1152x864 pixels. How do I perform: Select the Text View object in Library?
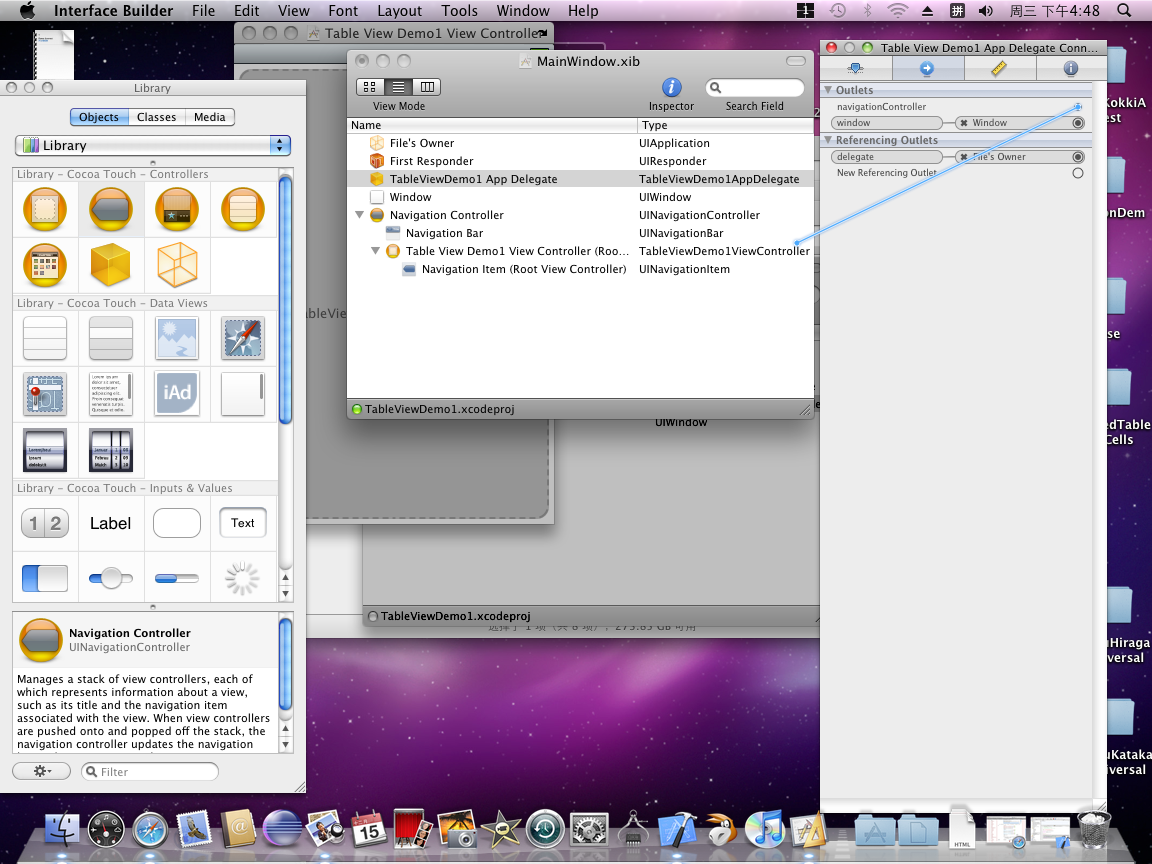coord(111,394)
